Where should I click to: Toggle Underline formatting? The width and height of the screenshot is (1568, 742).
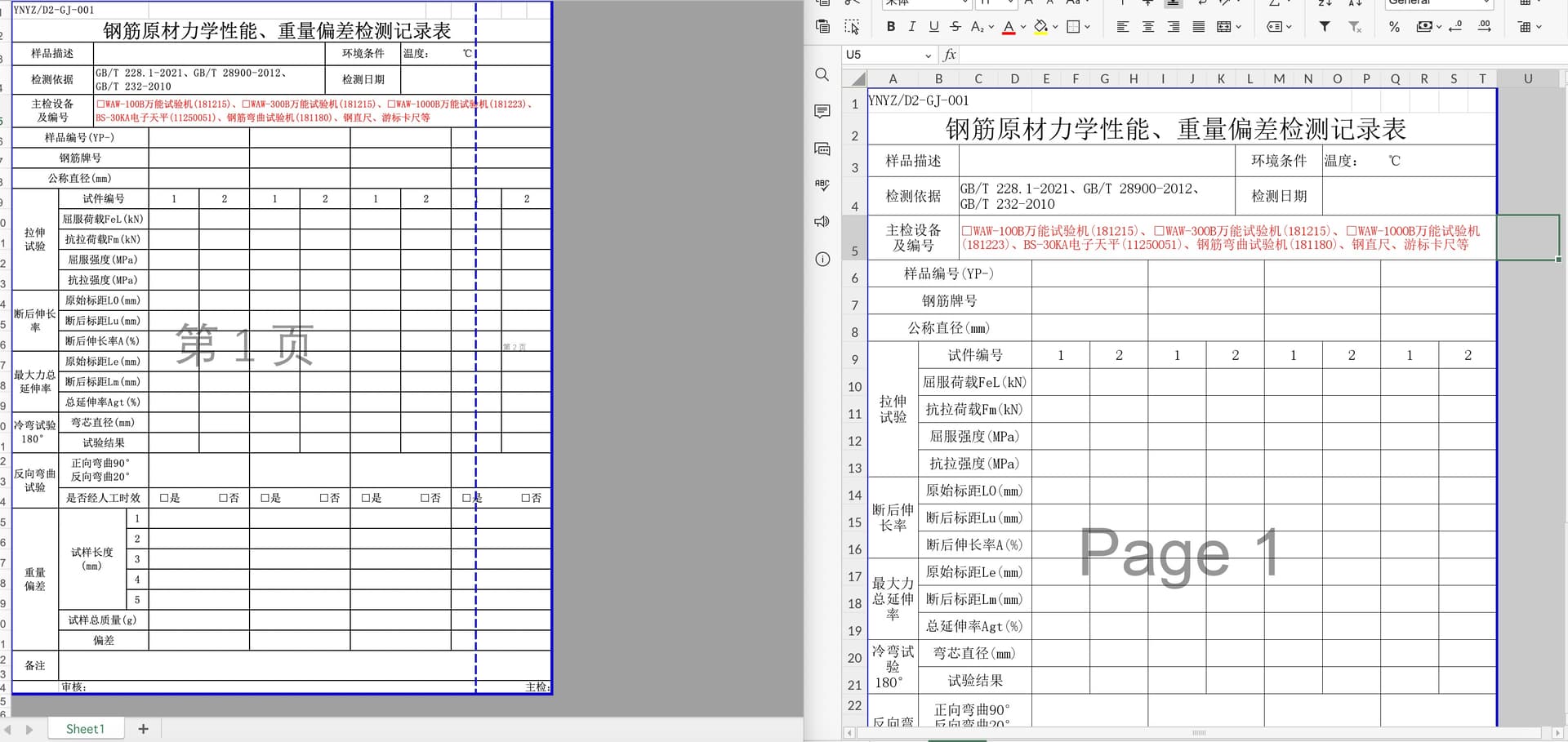click(933, 27)
